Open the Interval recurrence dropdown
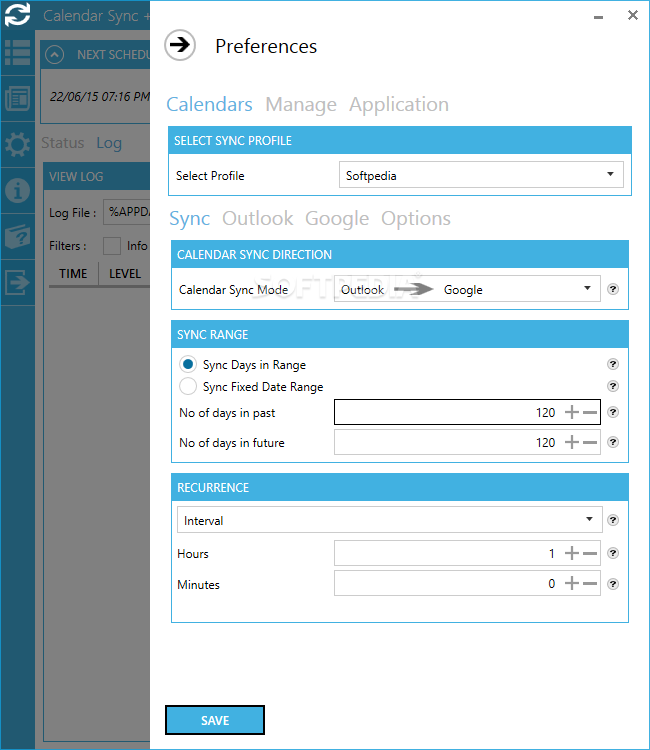Screen dimensions: 650x750 pos(389,520)
